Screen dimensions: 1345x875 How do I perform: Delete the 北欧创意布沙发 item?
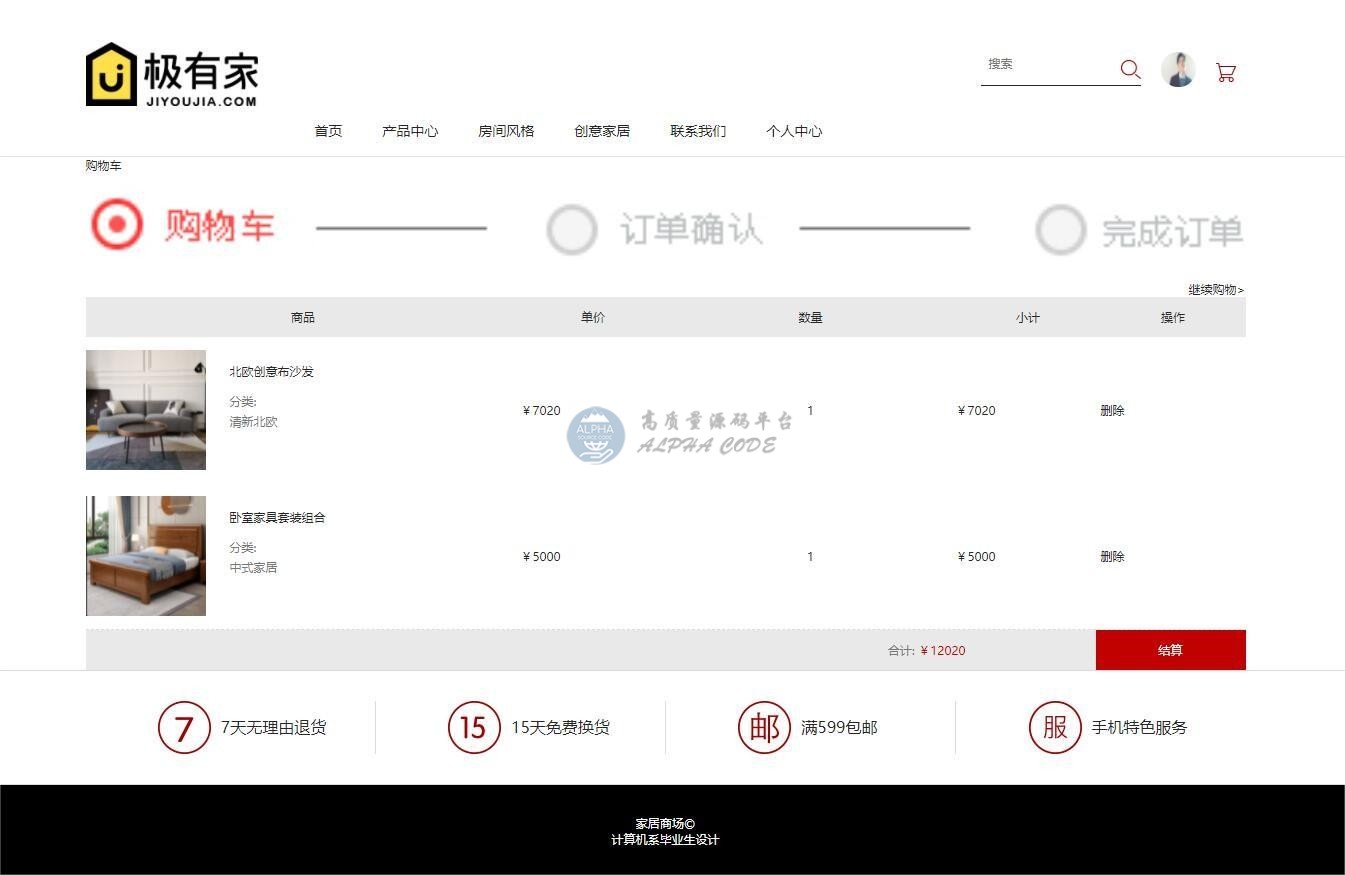1112,410
